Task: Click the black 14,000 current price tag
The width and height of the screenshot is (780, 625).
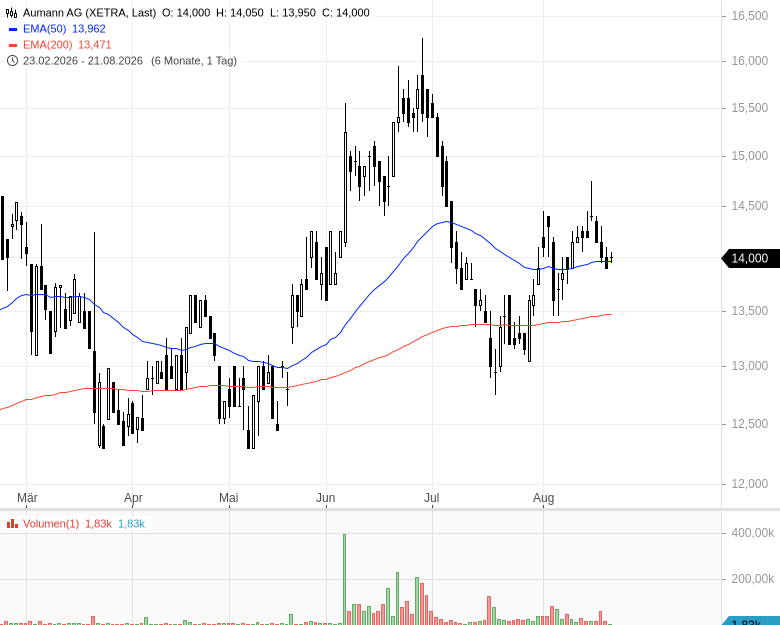Action: (x=751, y=258)
